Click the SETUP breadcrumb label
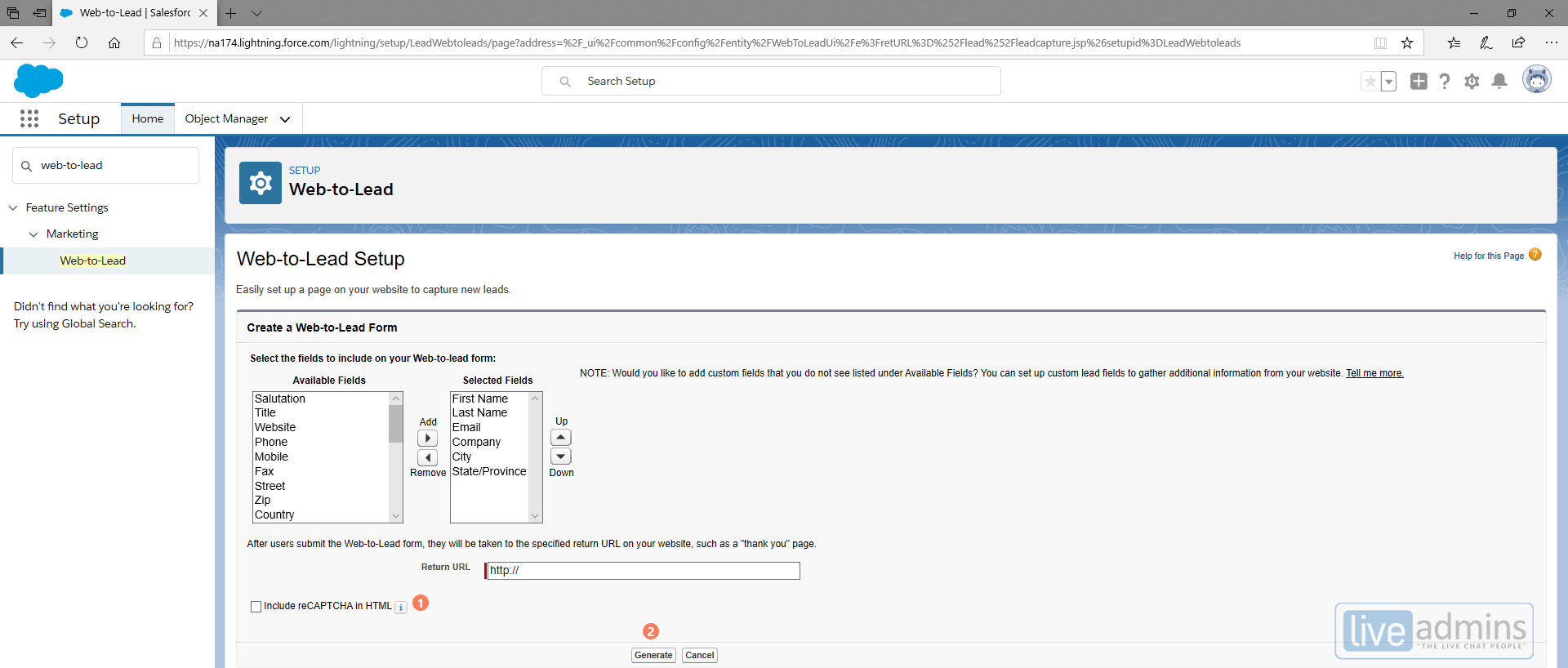Image resolution: width=1568 pixels, height=668 pixels. pyautogui.click(x=305, y=170)
